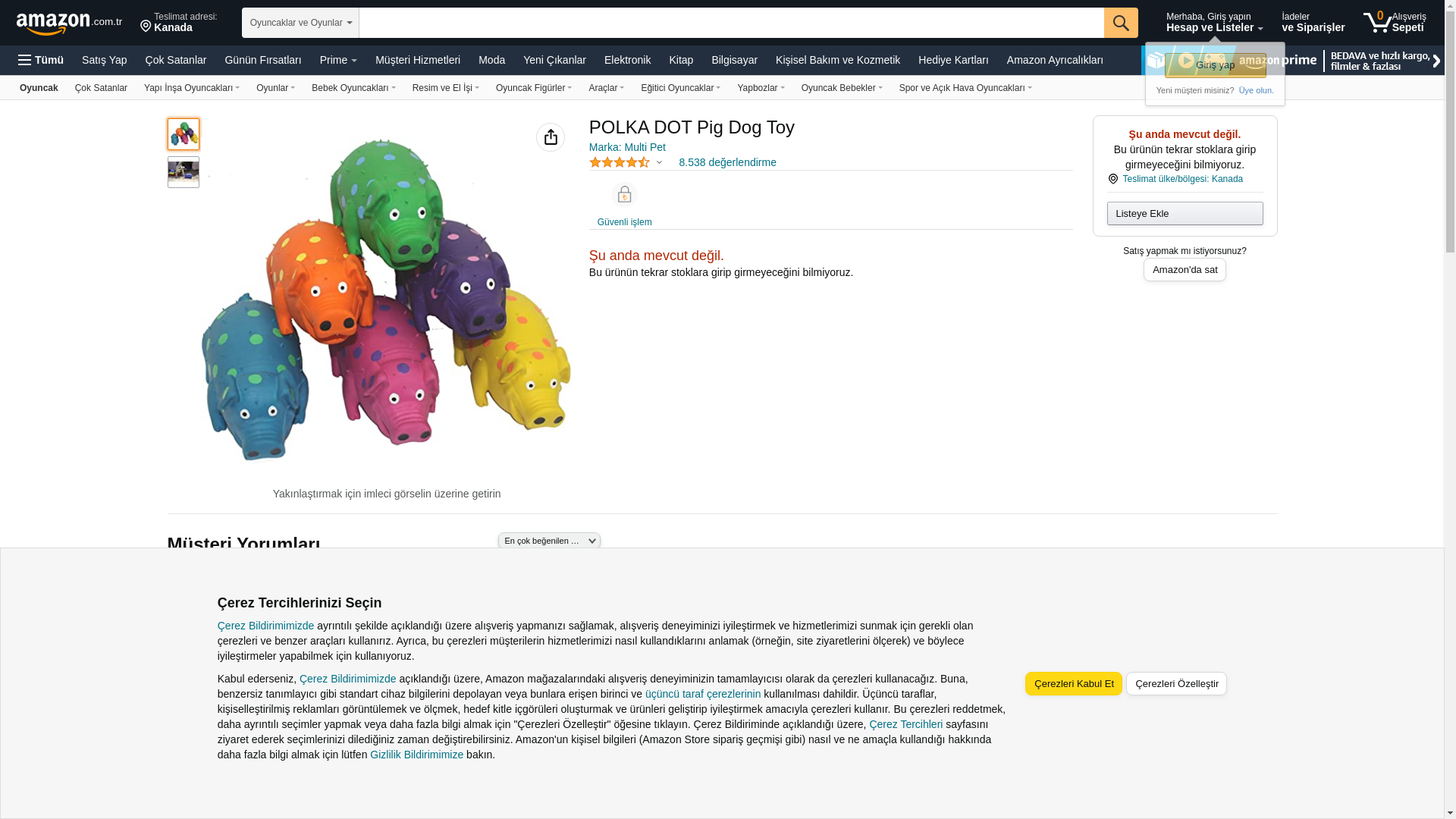
Task: Click the share icon on product image
Action: (551, 137)
